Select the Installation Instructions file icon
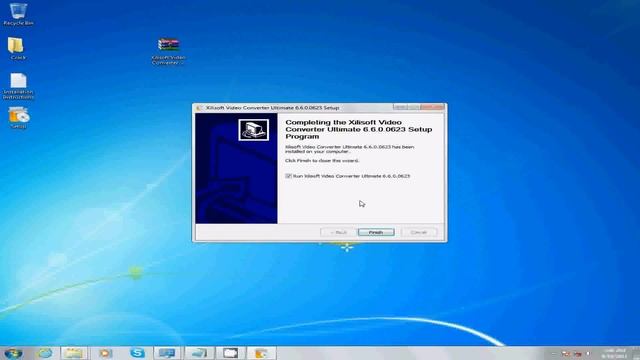 tap(18, 86)
